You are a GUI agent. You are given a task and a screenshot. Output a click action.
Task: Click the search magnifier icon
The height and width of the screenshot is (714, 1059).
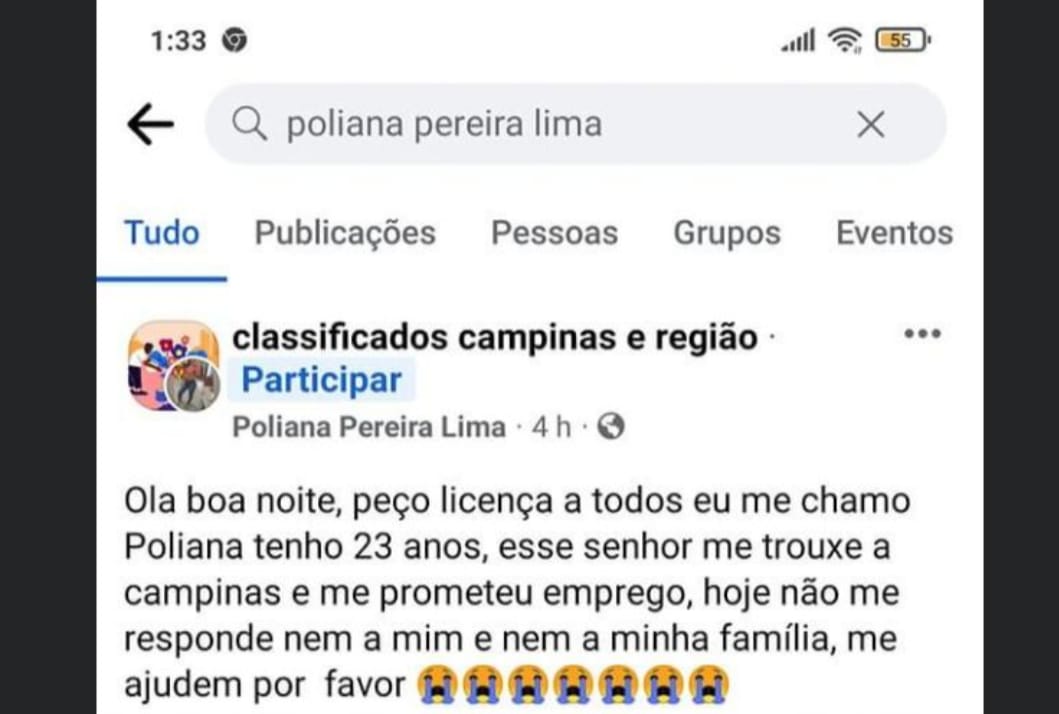[x=249, y=125]
